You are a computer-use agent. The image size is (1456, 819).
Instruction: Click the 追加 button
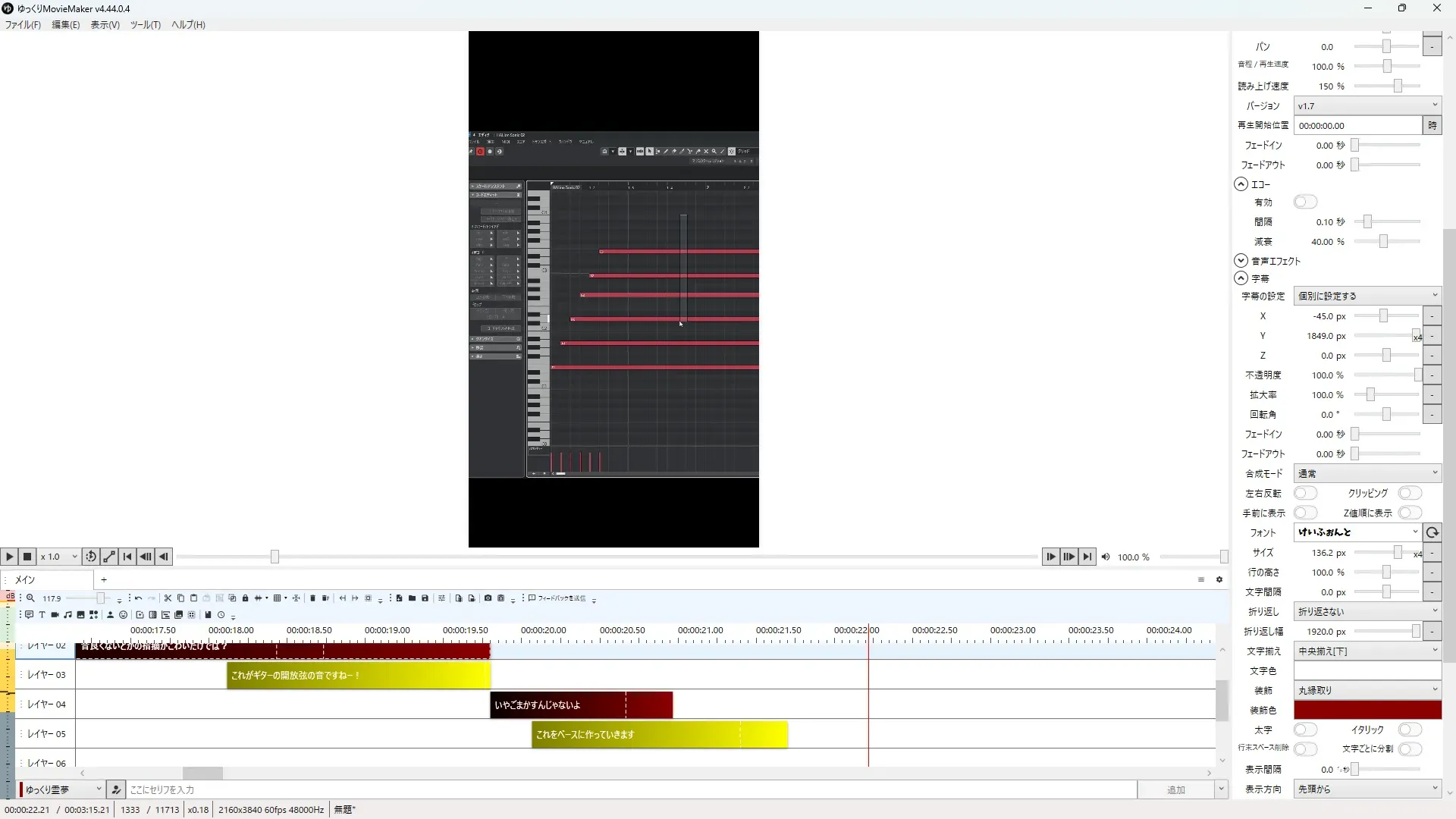click(x=1175, y=789)
